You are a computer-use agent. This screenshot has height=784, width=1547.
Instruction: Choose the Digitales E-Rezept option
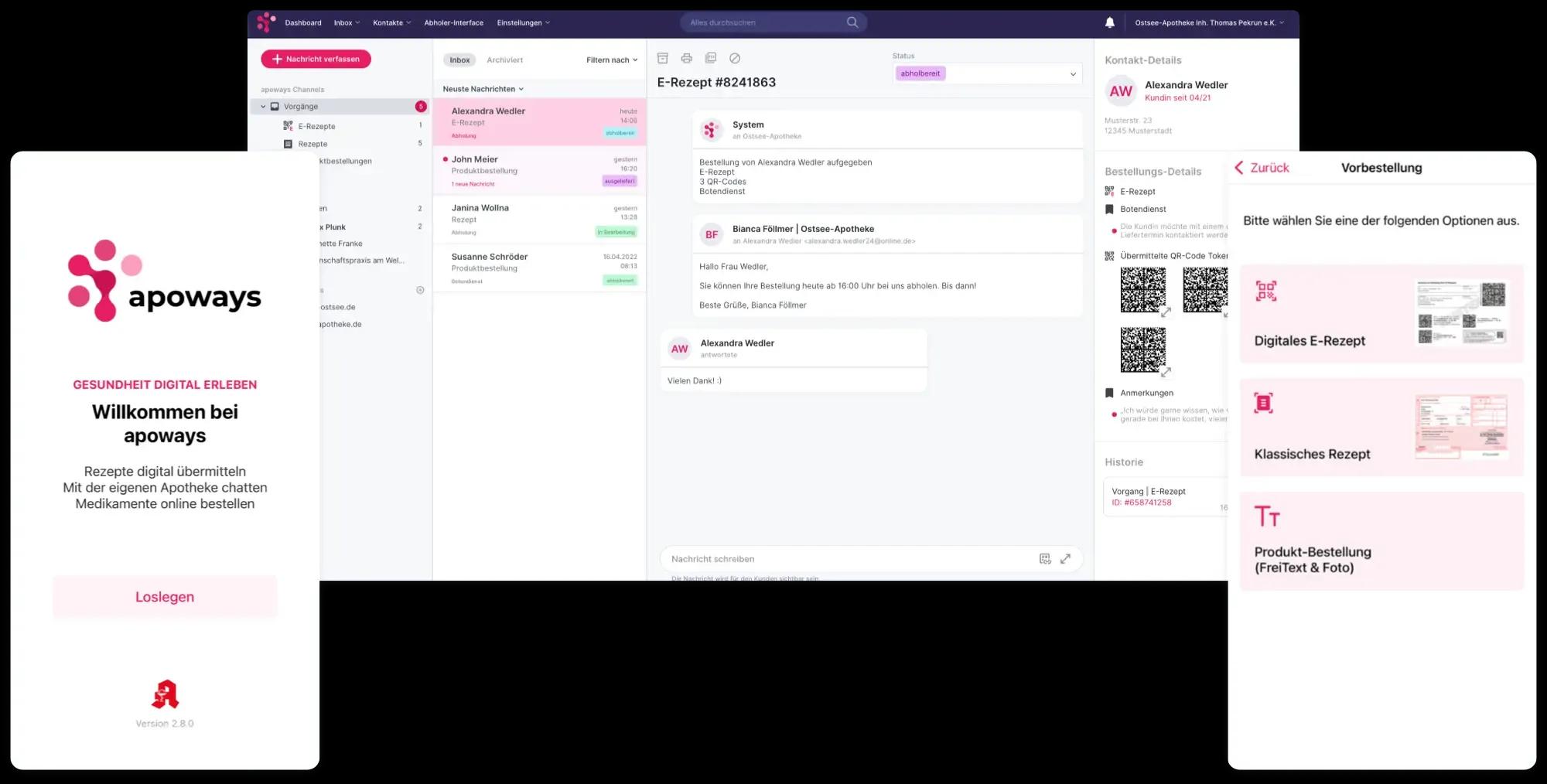coord(1381,314)
